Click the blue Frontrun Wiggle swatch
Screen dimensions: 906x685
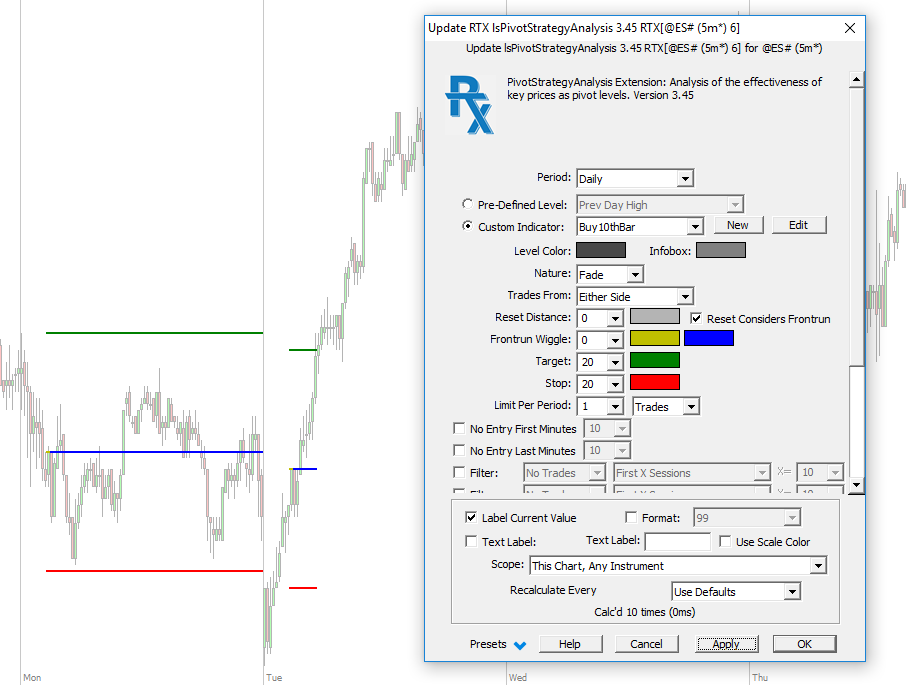(x=709, y=339)
